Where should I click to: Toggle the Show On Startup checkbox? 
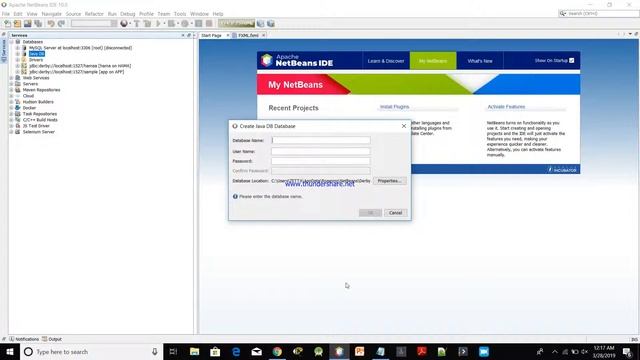click(571, 60)
